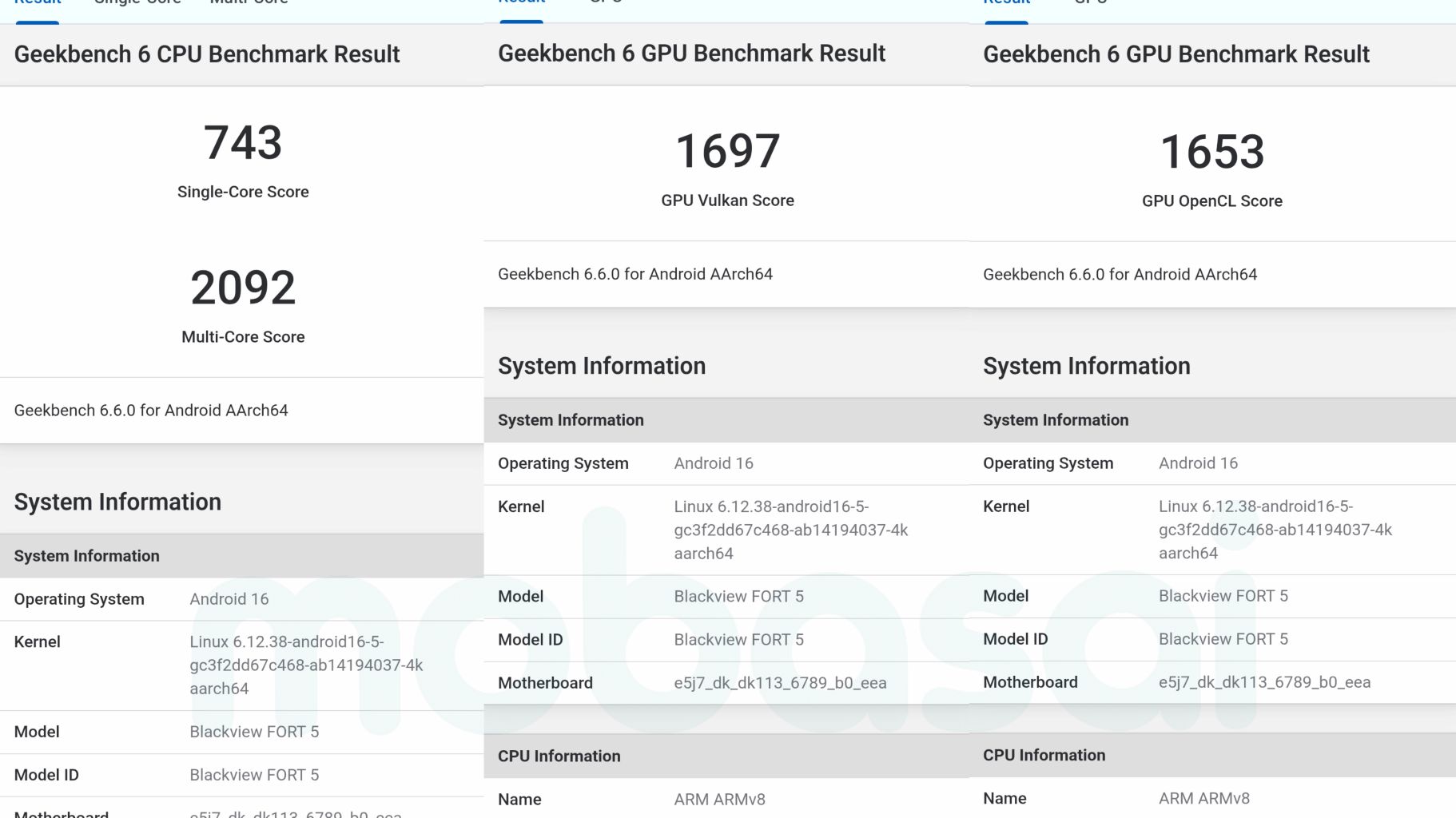1456x818 pixels.
Task: Select the 1653 GPU OpenCL score
Action: tap(1211, 152)
